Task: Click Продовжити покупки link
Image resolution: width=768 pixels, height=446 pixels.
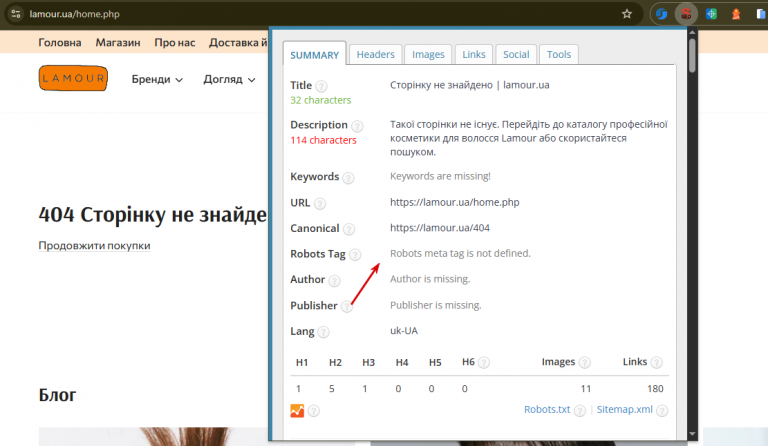Action: [95, 245]
